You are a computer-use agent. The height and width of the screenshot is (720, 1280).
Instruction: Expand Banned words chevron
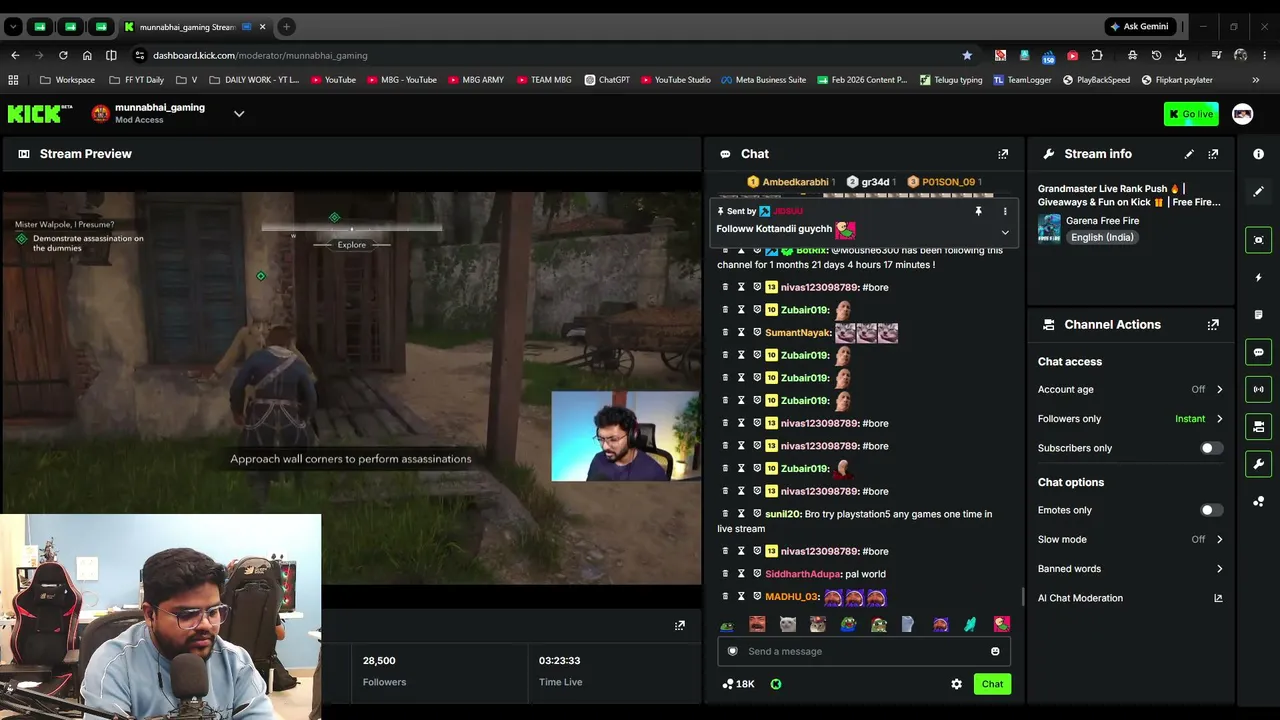(1219, 569)
